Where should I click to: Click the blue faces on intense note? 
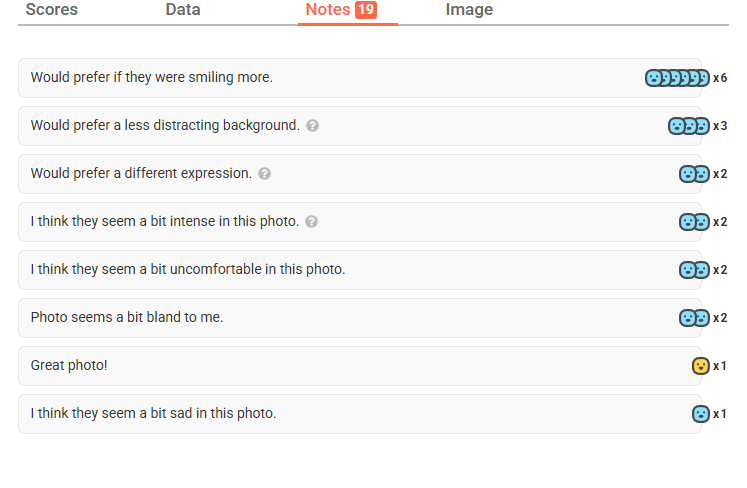point(694,222)
